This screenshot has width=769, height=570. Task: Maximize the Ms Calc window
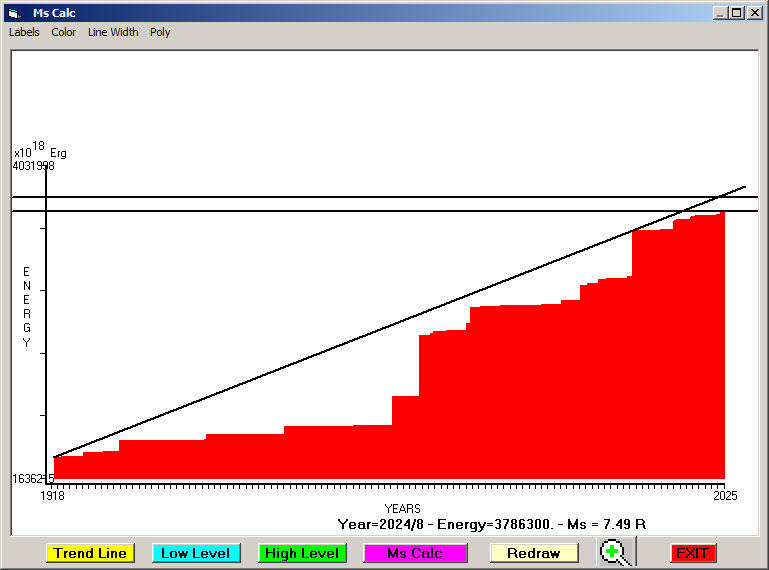pos(737,13)
